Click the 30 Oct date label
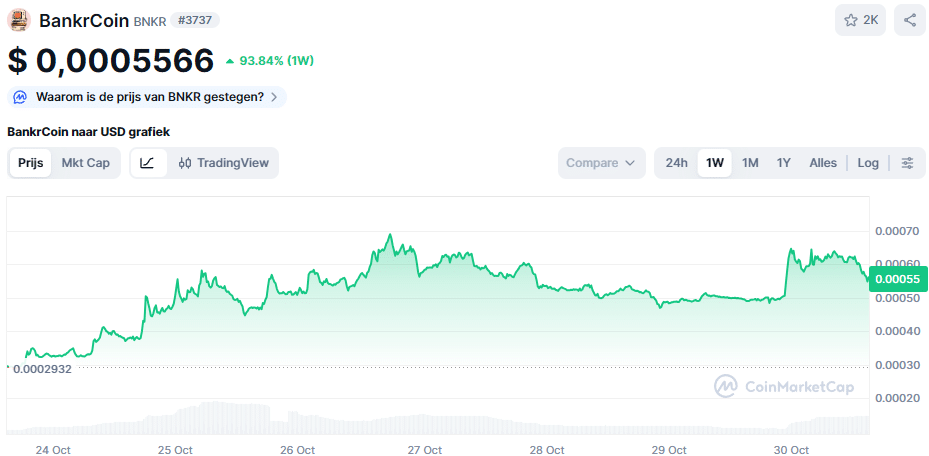The image size is (929, 456). click(x=792, y=450)
